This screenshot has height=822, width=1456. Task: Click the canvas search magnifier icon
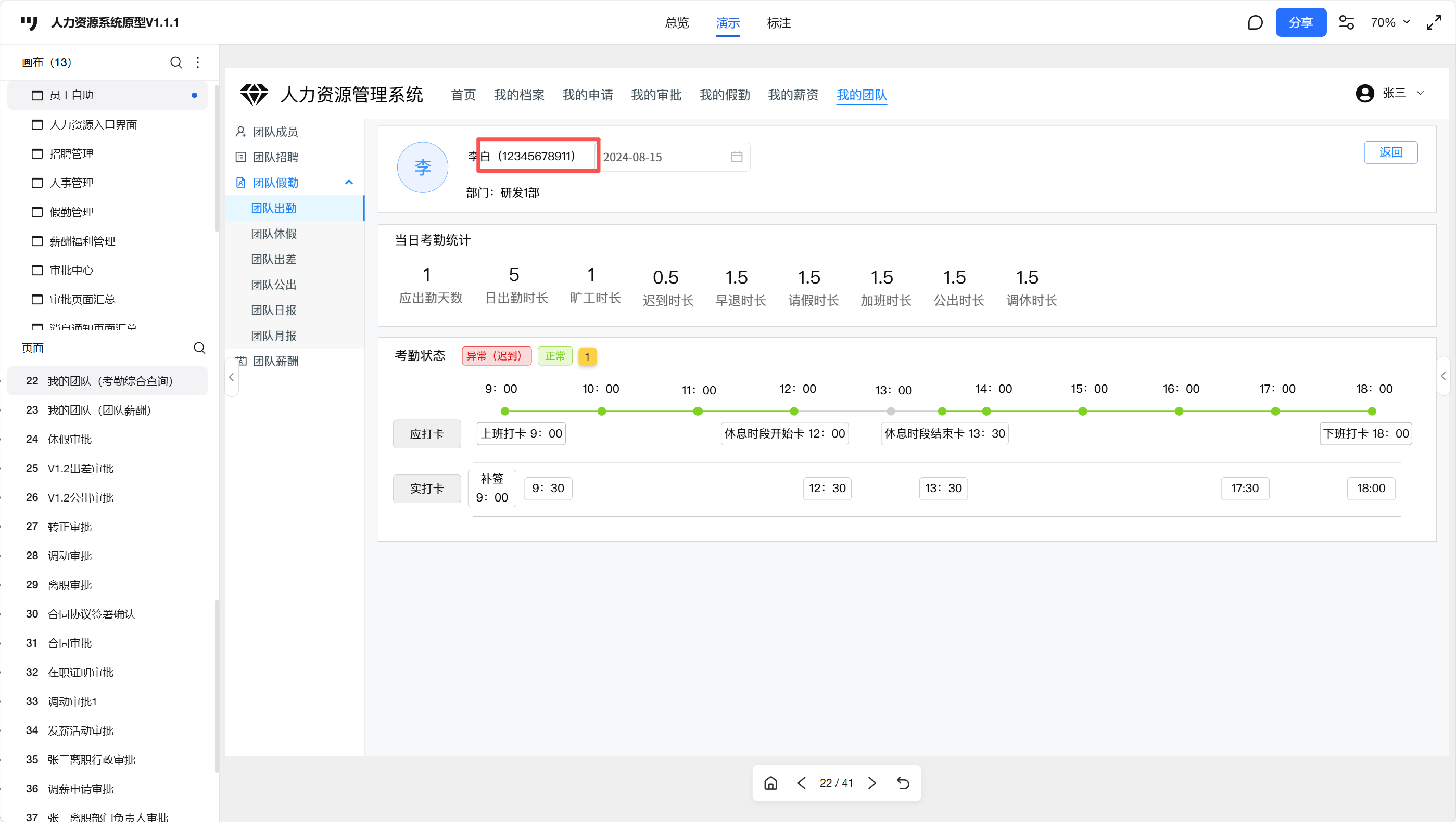coord(176,62)
